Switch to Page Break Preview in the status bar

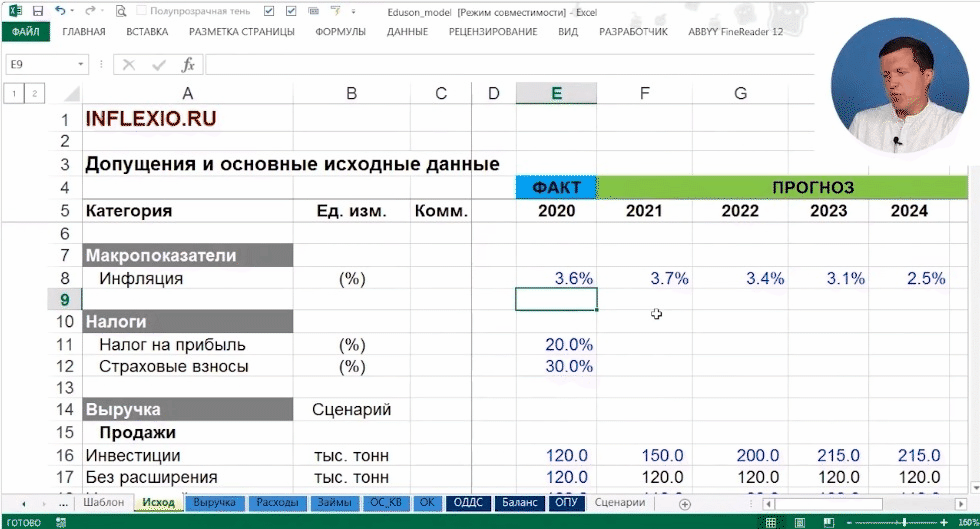(x=829, y=522)
